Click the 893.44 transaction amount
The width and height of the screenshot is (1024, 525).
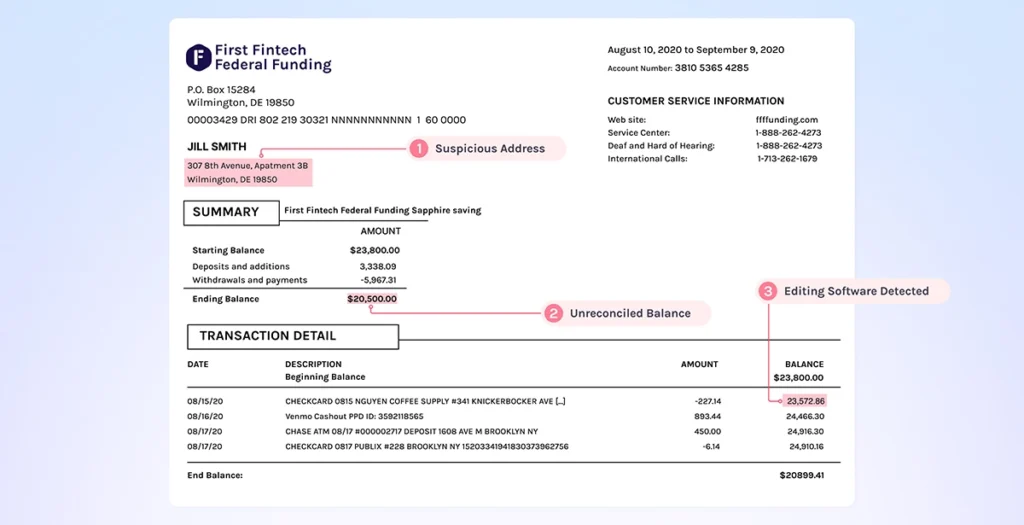[708, 417]
